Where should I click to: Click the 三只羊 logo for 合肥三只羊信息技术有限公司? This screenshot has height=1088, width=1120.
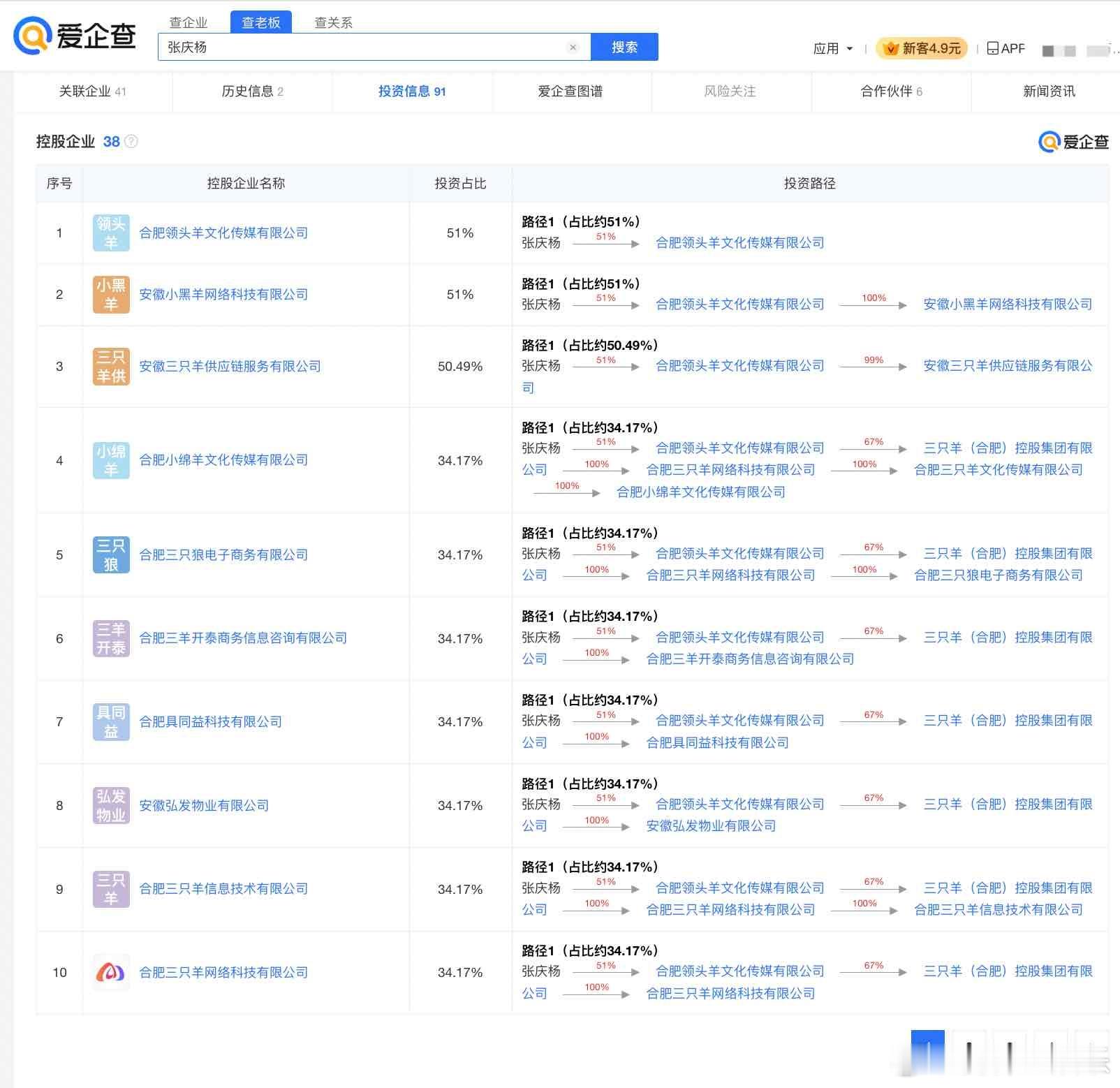coord(111,889)
